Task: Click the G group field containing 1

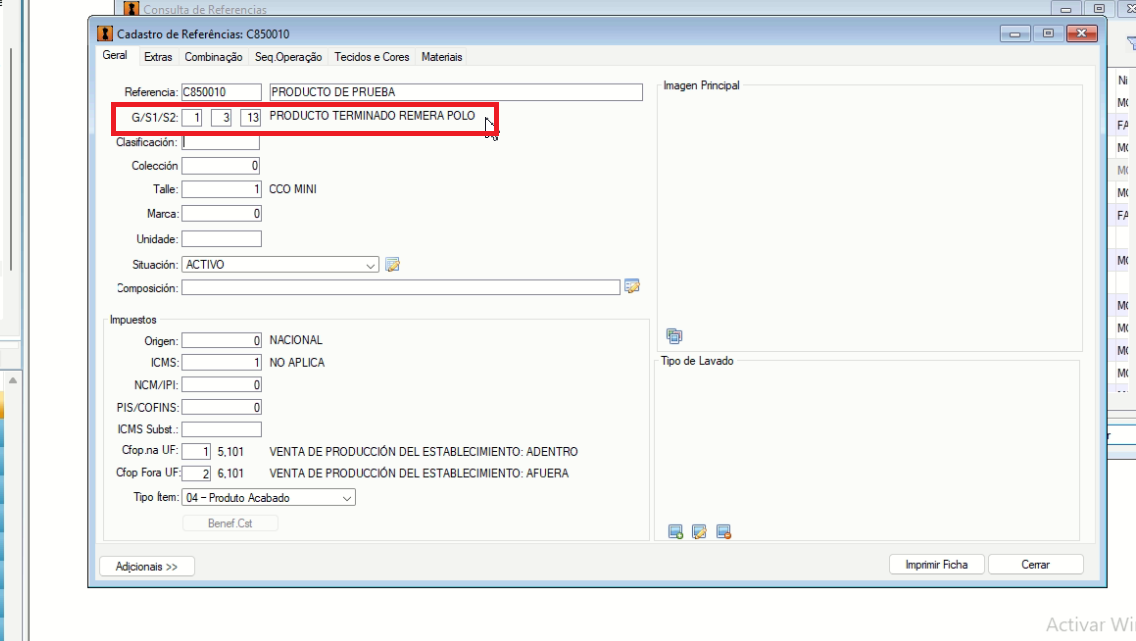Action: coord(192,117)
